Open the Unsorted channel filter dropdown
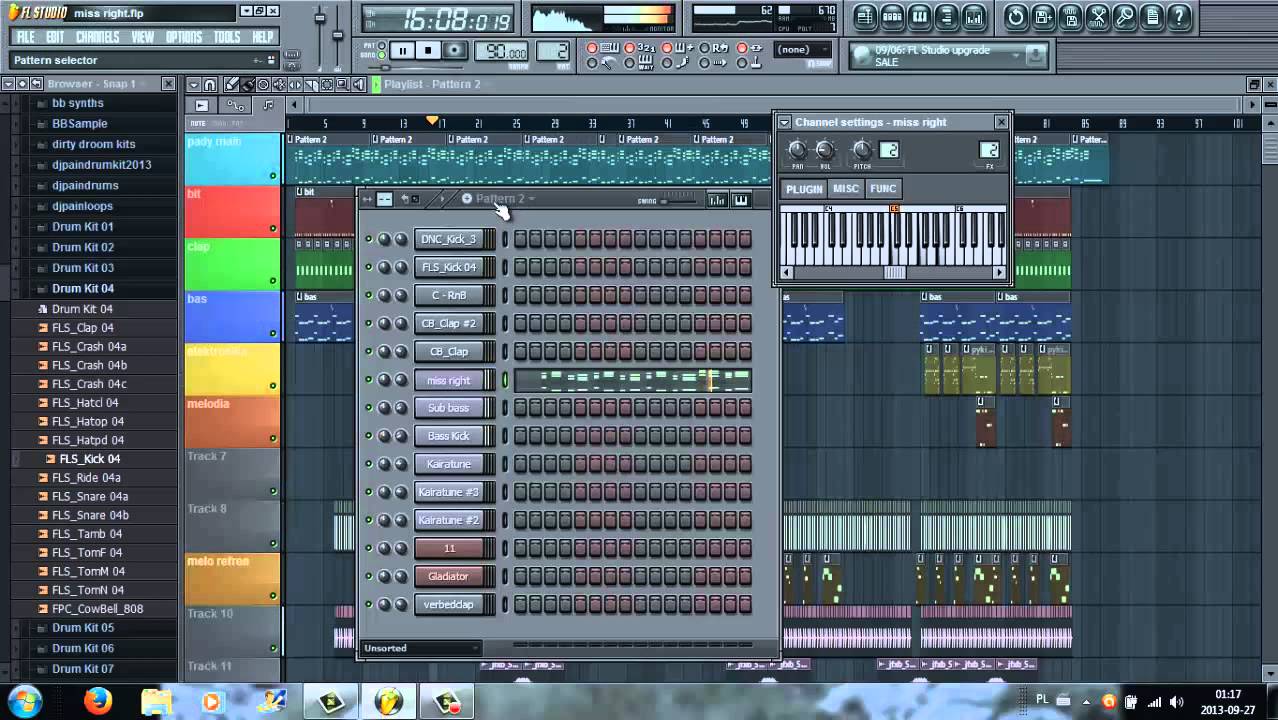 pos(420,648)
